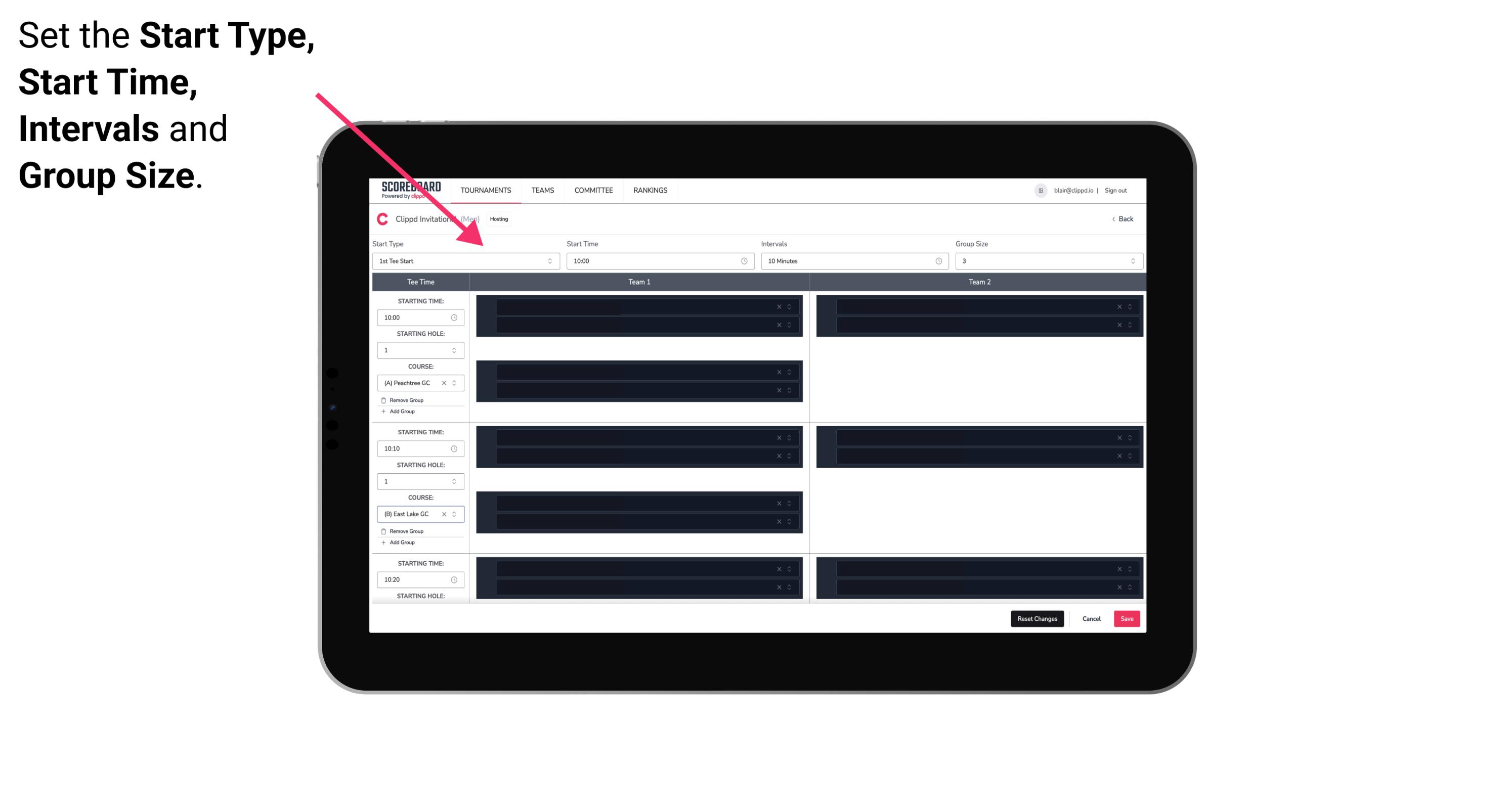This screenshot has height=812, width=1510.
Task: Click the Save button
Action: click(x=1127, y=618)
